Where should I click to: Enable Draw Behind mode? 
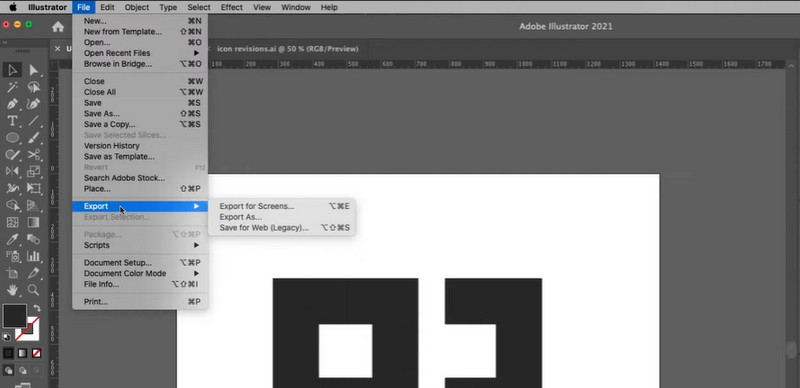pyautogui.click(x=22, y=370)
